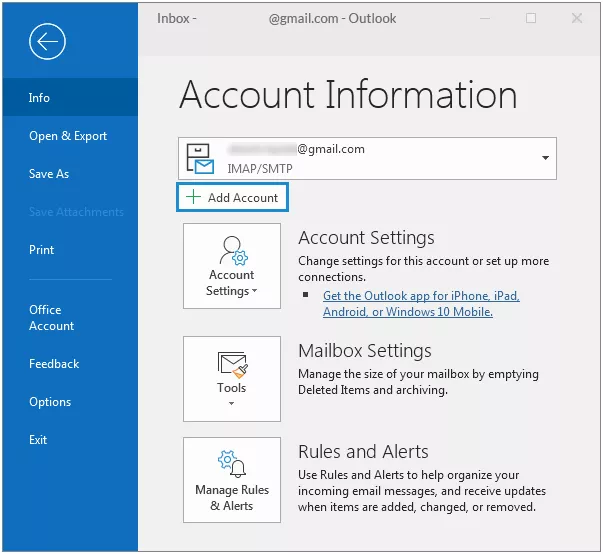Click the Rules and Alerts section heading
This screenshot has width=603, height=554.
(x=363, y=451)
